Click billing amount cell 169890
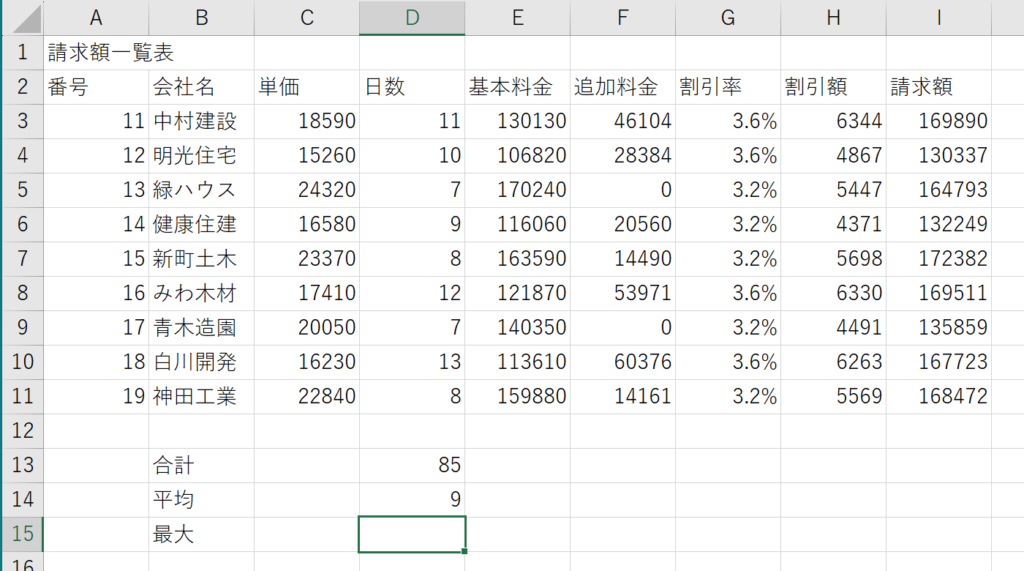 tap(938, 121)
